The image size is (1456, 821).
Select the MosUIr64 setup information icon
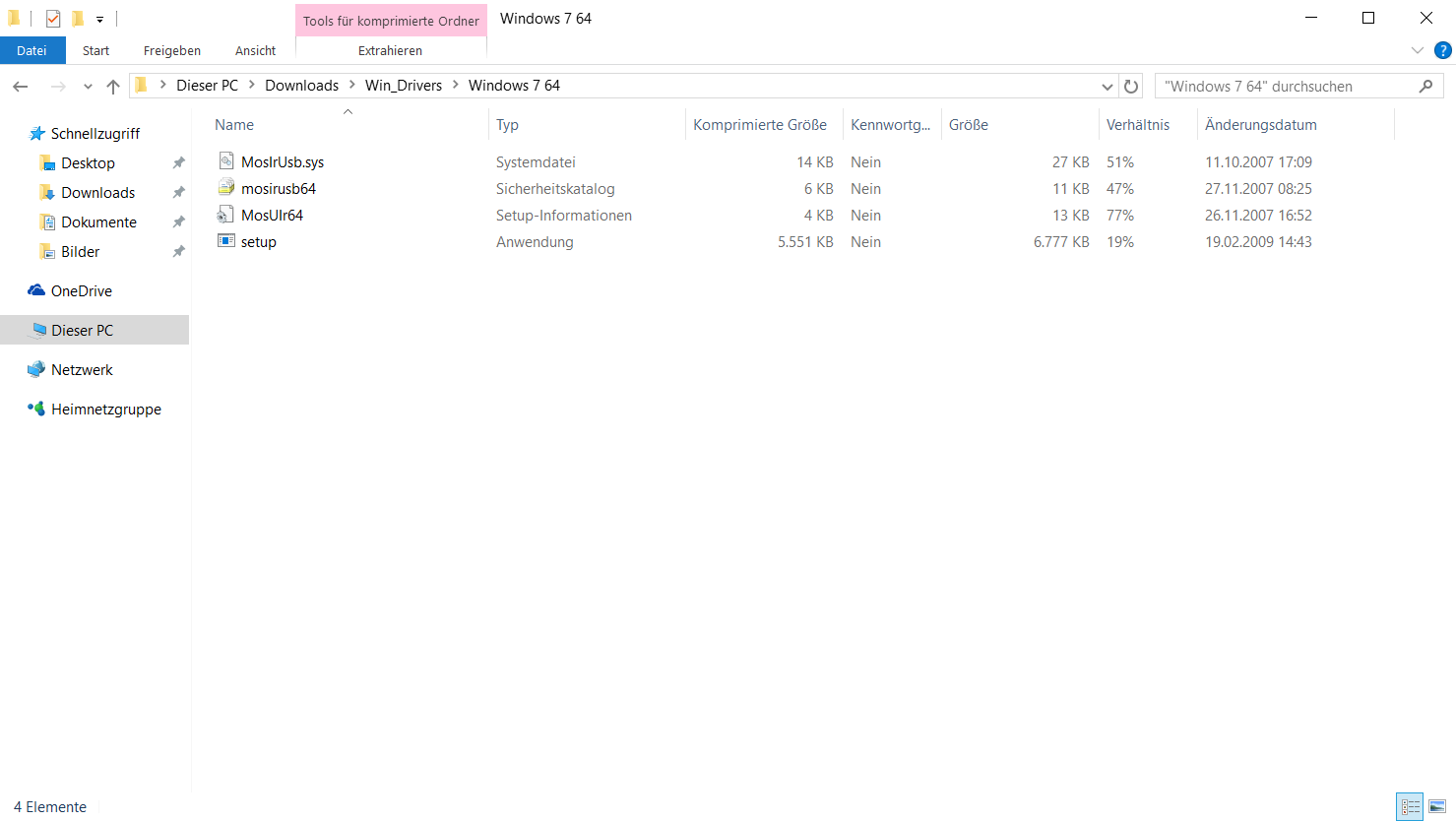click(226, 215)
